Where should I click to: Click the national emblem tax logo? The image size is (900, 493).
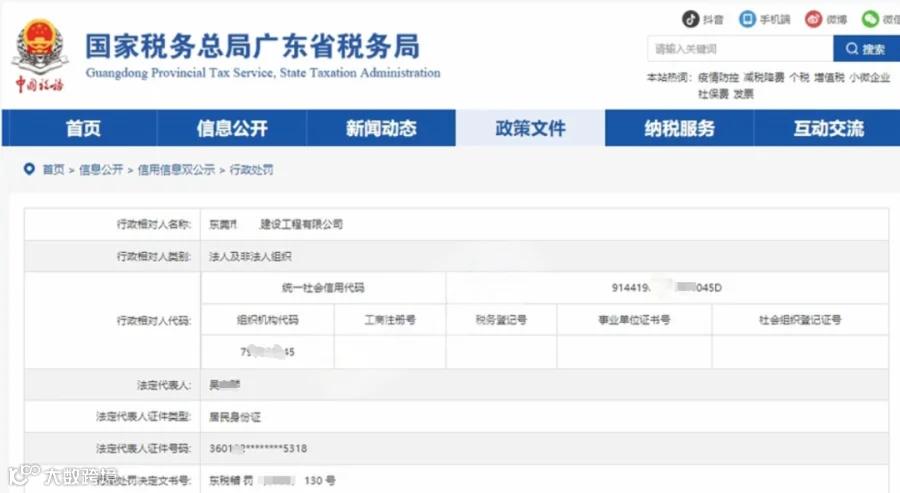point(39,55)
